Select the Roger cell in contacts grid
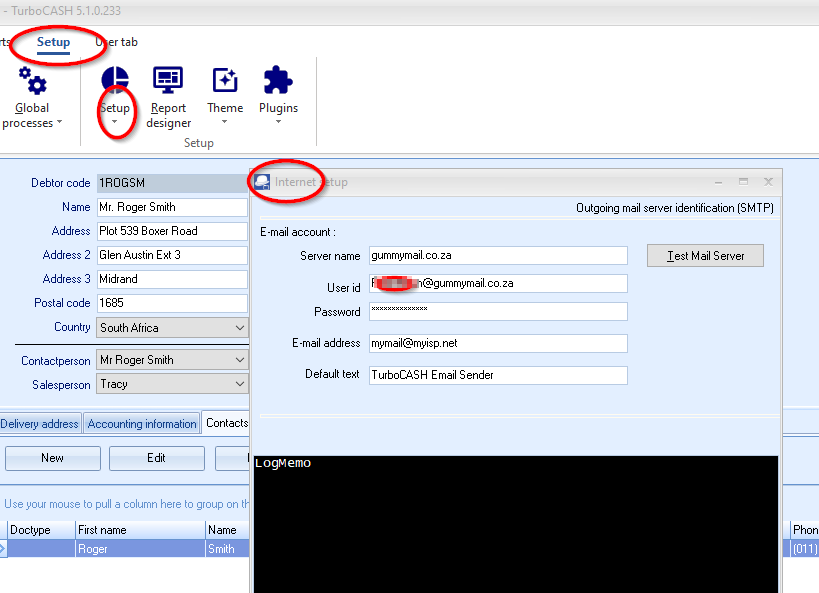The image size is (819, 593). (141, 549)
